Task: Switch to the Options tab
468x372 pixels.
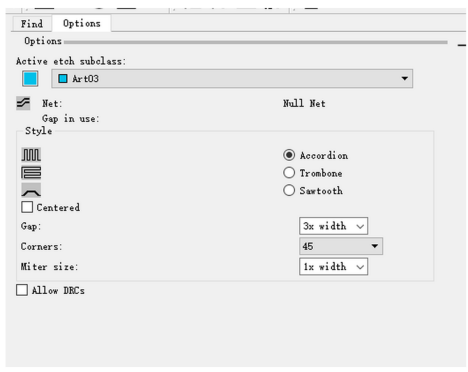Action: pos(82,23)
